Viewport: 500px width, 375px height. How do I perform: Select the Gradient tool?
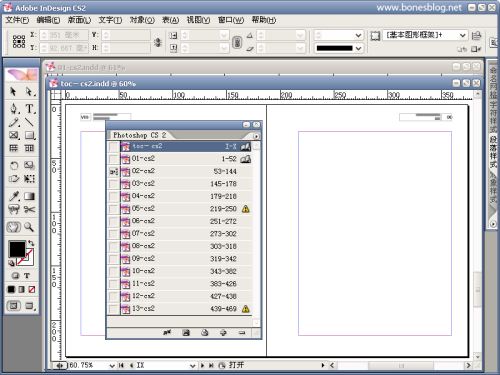(30, 196)
